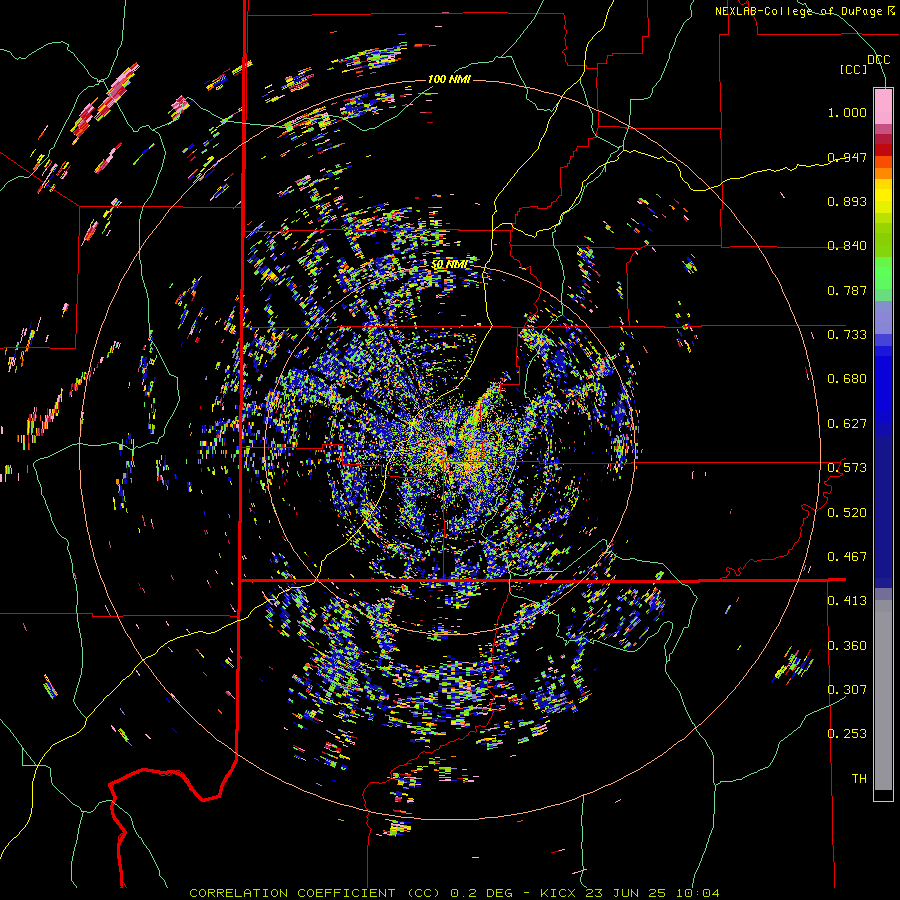Screen dimensions: 900x900
Task: Click the 0.413 scale label
Action: pos(847,601)
